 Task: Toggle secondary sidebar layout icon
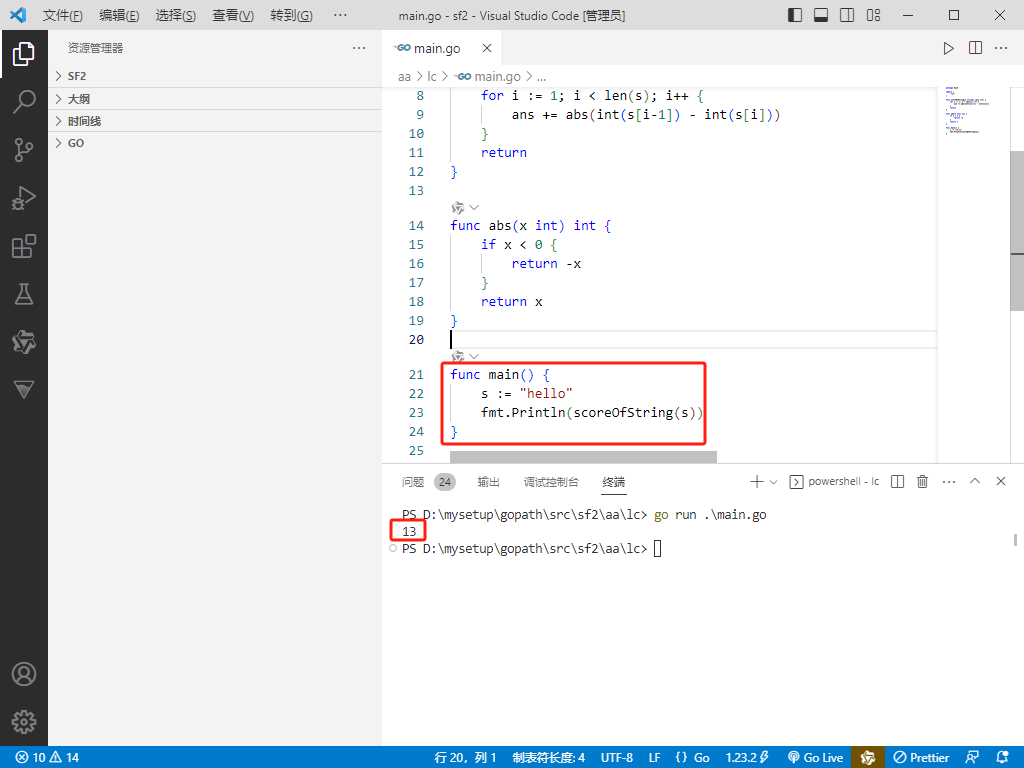coord(847,15)
